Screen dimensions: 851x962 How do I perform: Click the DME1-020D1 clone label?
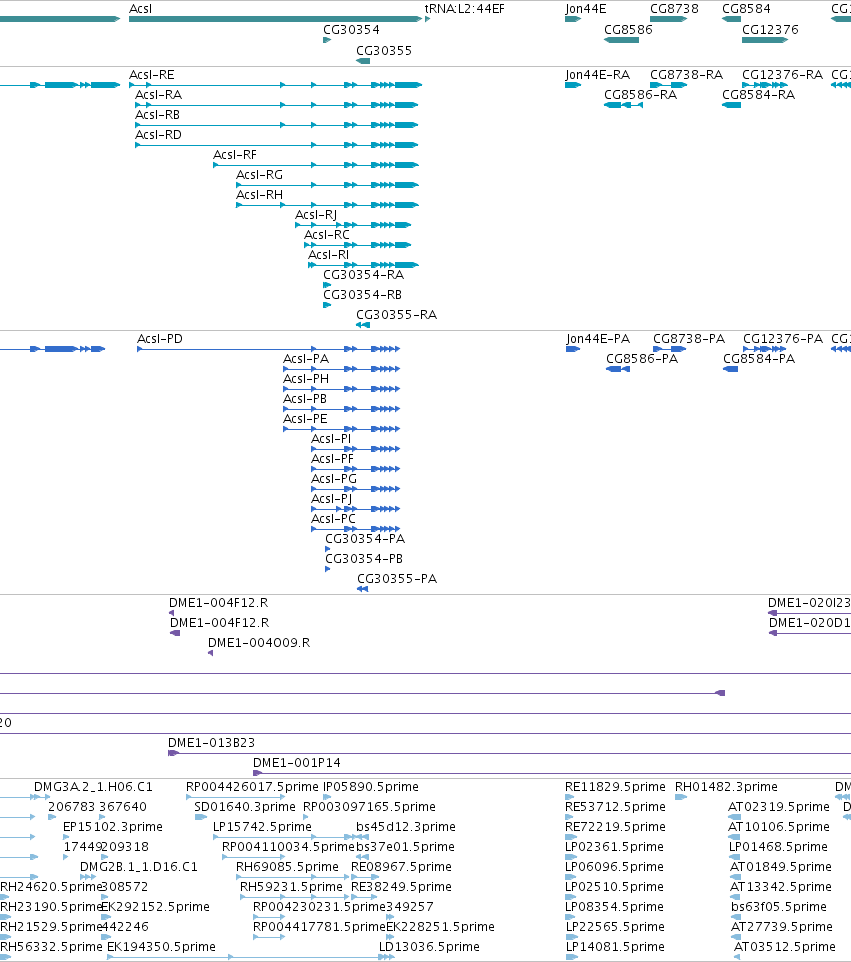(810, 623)
